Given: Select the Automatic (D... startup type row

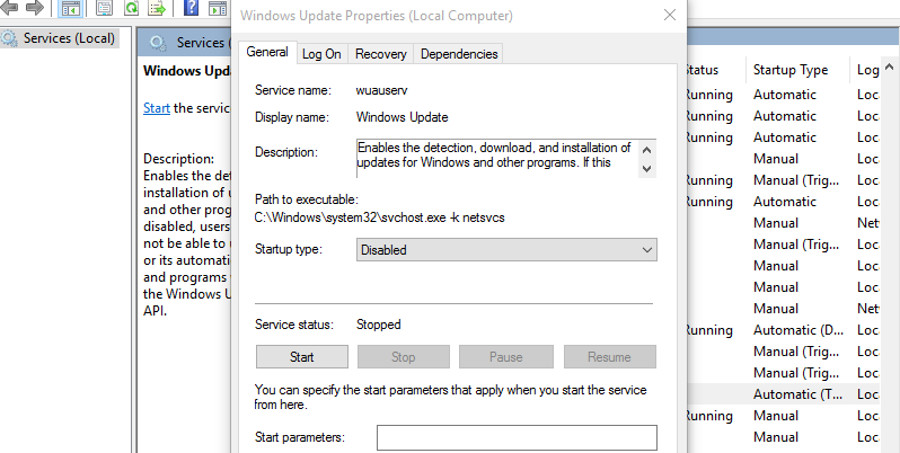Looking at the screenshot, I should click(798, 330).
